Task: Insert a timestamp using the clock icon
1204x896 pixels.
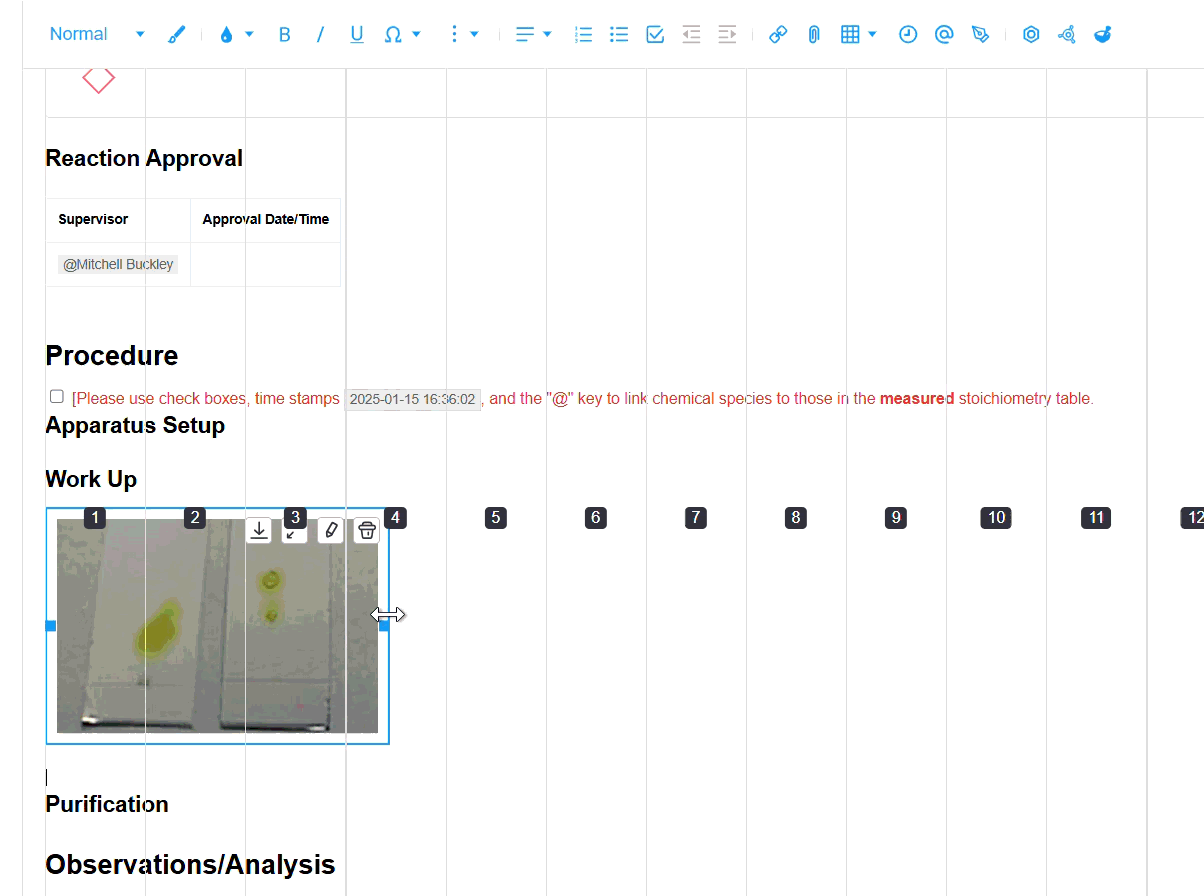Action: [x=907, y=35]
